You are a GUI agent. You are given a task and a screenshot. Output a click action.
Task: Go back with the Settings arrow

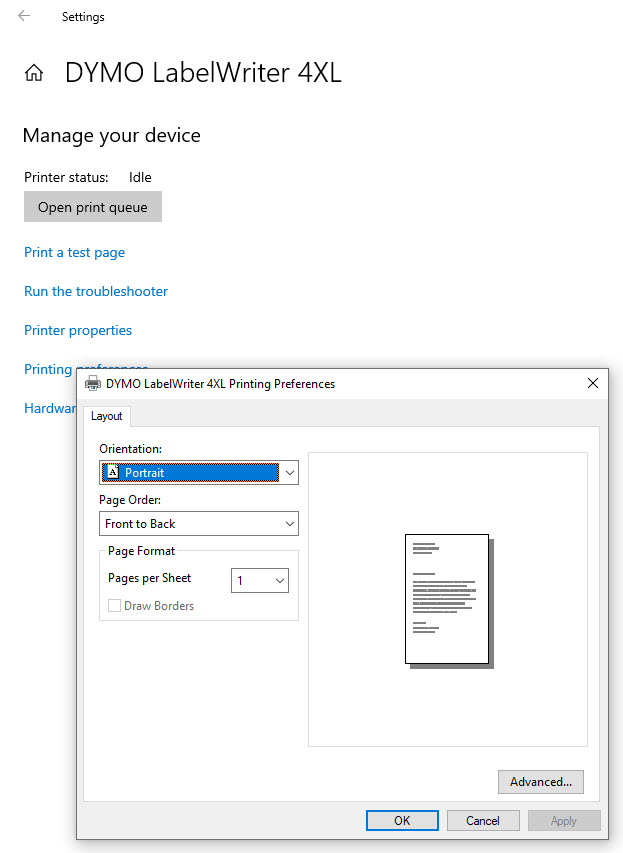[24, 16]
